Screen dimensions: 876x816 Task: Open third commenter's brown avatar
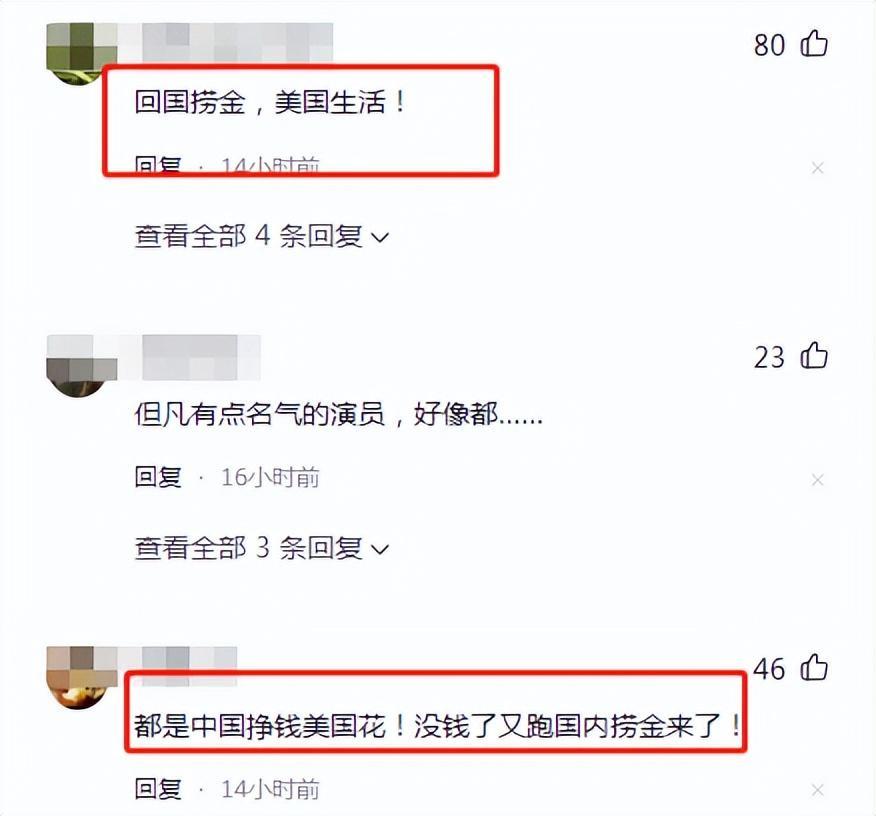click(x=78, y=677)
